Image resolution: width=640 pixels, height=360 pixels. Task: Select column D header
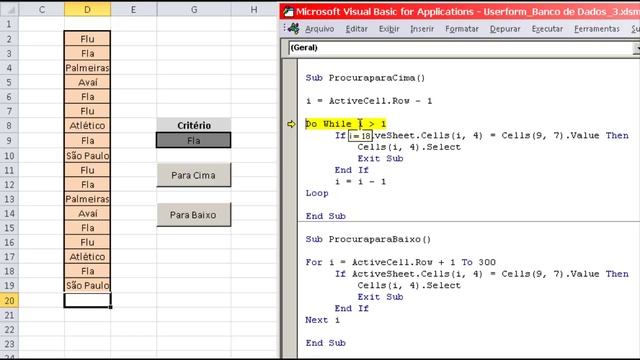(x=87, y=9)
